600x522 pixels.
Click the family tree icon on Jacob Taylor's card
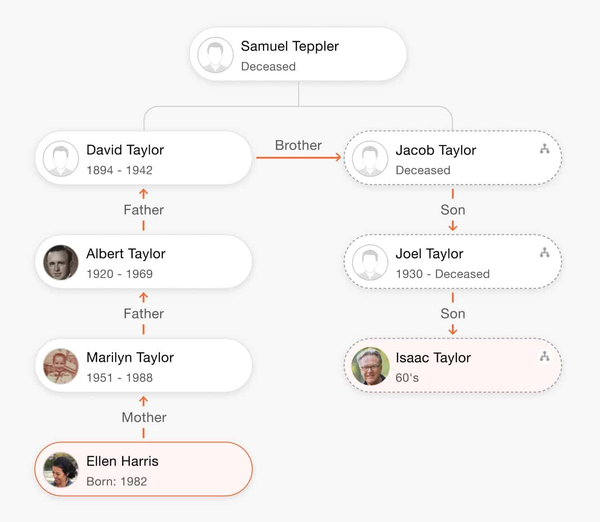(x=544, y=149)
